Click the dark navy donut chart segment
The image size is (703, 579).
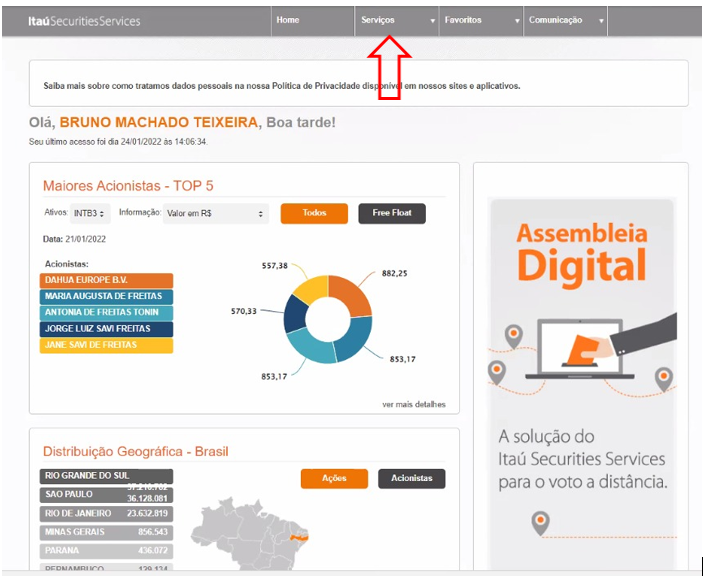pos(295,314)
